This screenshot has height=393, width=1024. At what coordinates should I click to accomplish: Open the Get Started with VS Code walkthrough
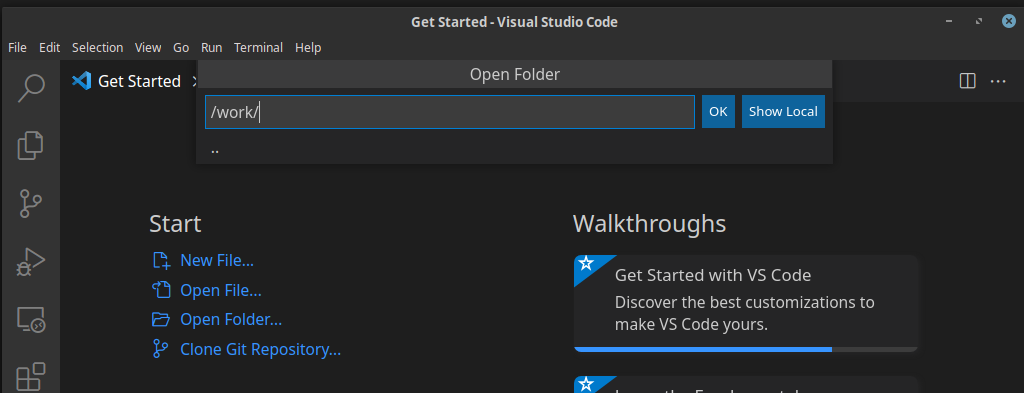coord(746,304)
